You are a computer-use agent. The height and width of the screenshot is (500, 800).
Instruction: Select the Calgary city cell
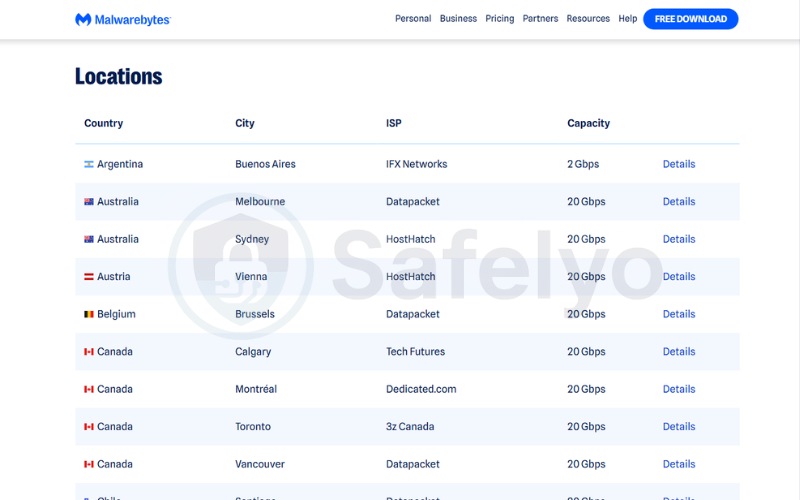253,352
